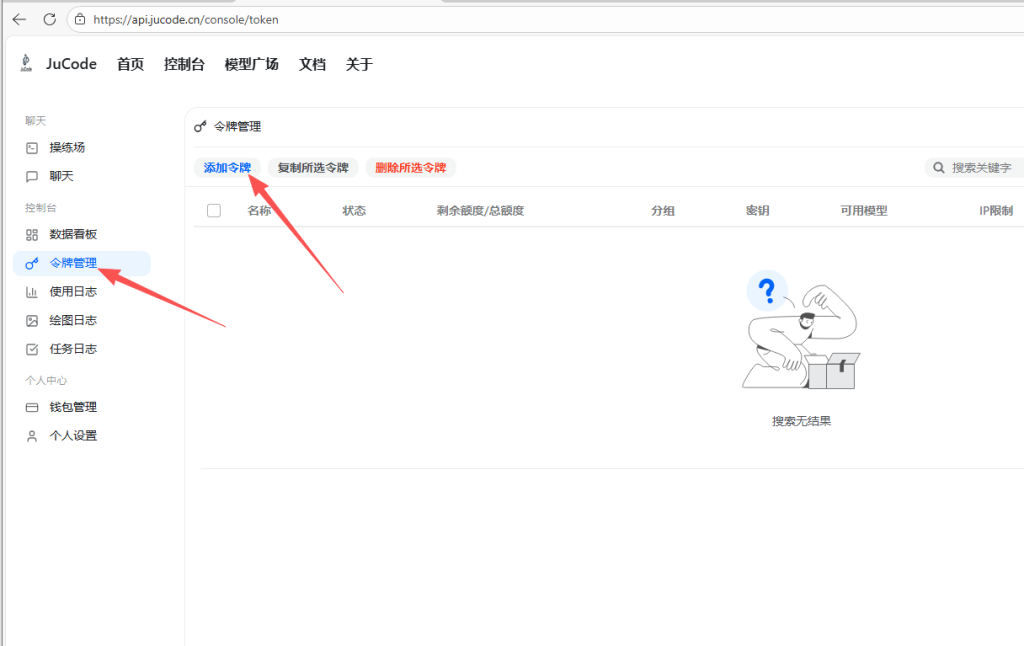1024x646 pixels.
Task: Click the playground (操练场) sidebar icon
Action: [32, 148]
